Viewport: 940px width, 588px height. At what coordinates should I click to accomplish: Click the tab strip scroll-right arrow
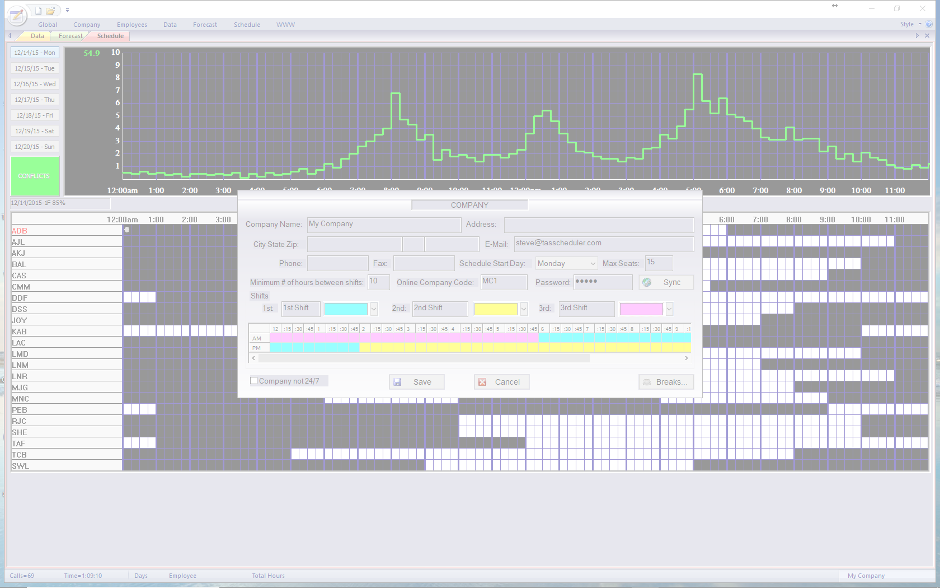pyautogui.click(x=917, y=36)
